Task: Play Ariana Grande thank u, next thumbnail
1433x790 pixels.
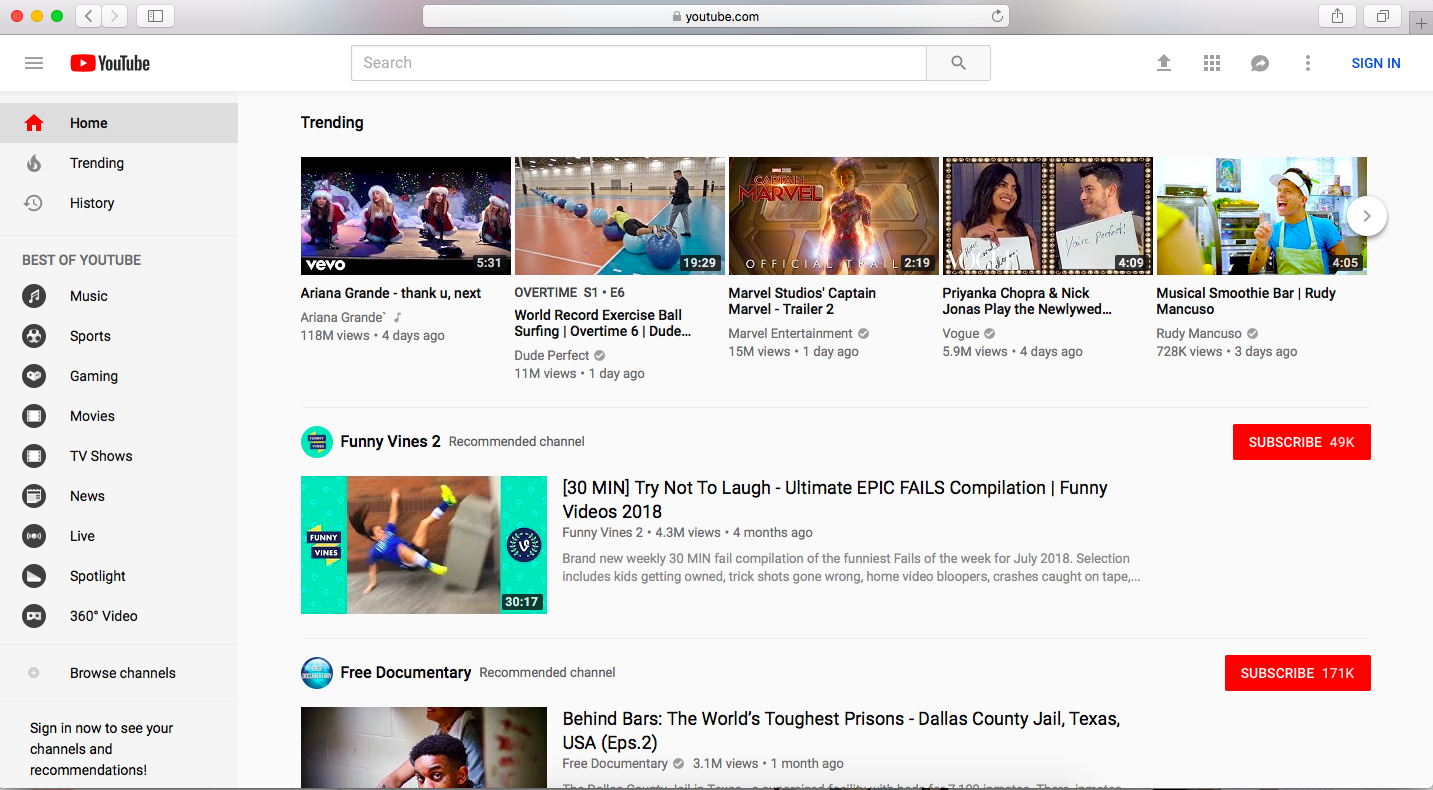Action: coord(406,216)
